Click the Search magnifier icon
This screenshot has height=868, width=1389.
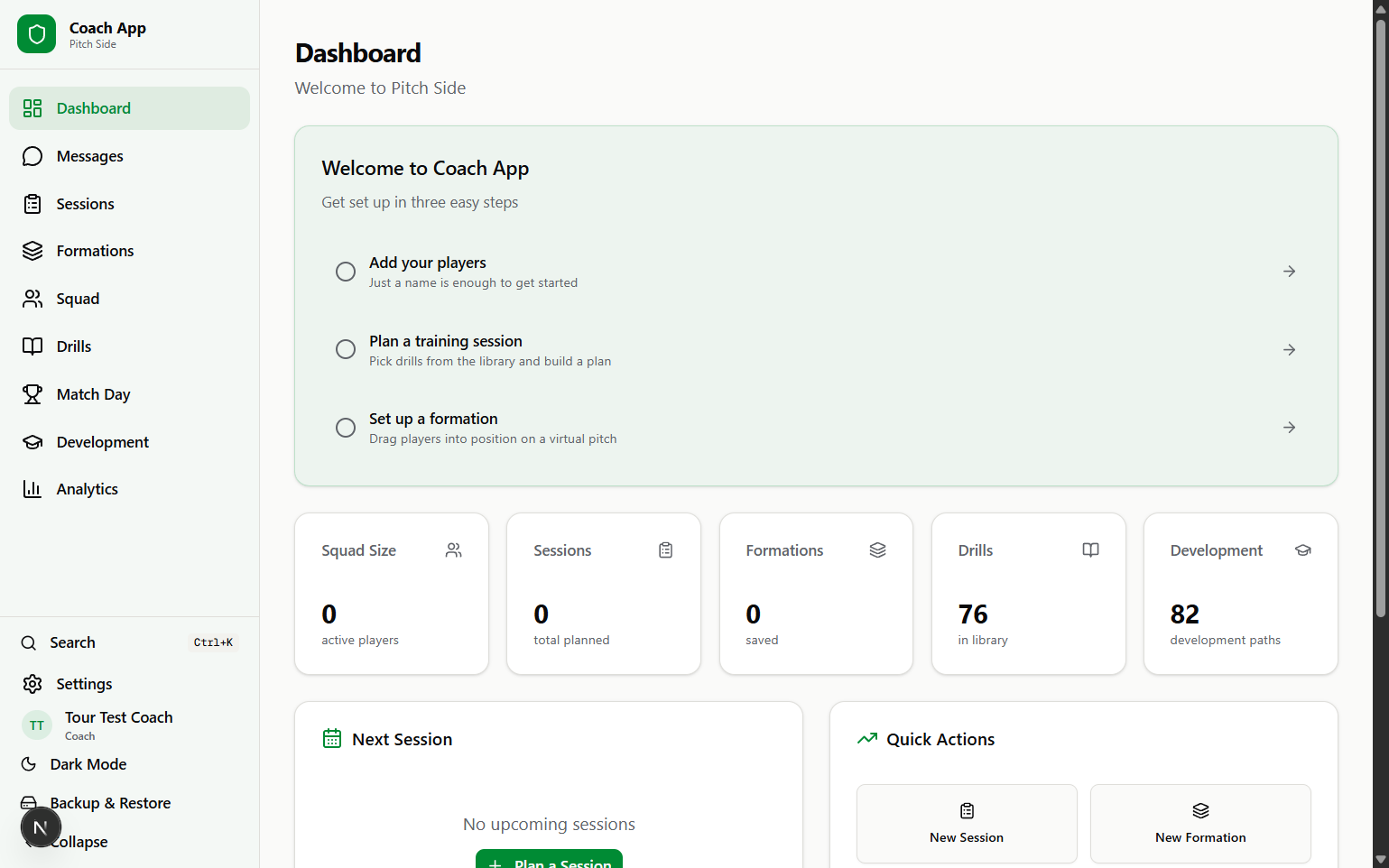(x=29, y=642)
